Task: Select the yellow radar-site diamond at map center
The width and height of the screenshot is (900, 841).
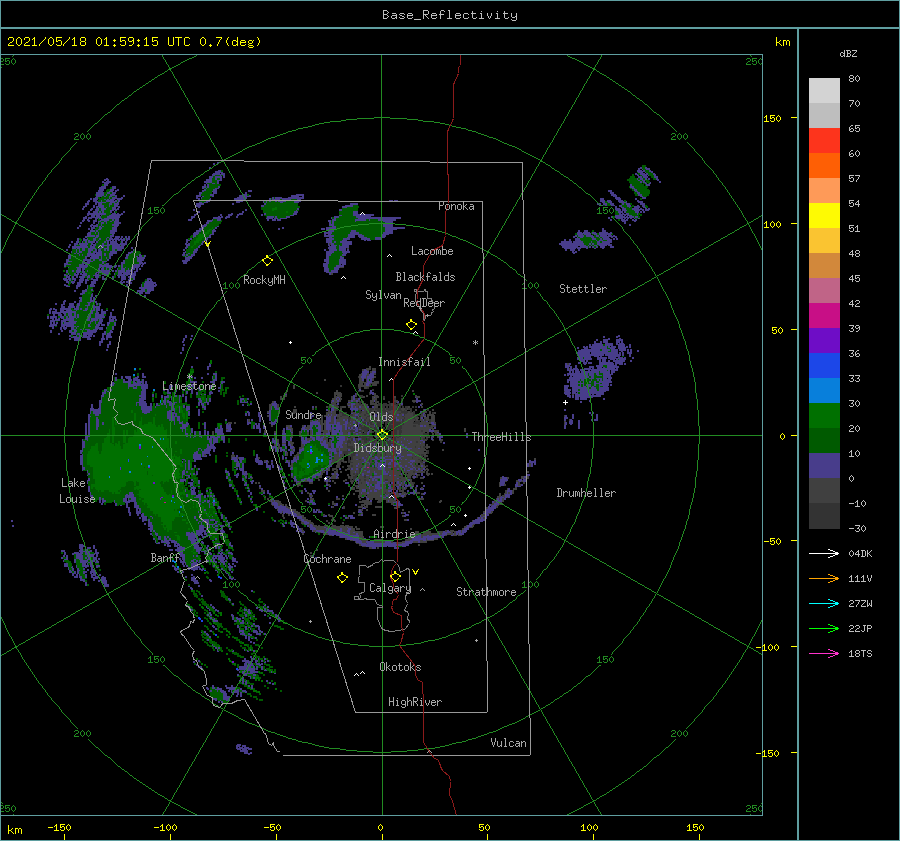Action: [382, 435]
